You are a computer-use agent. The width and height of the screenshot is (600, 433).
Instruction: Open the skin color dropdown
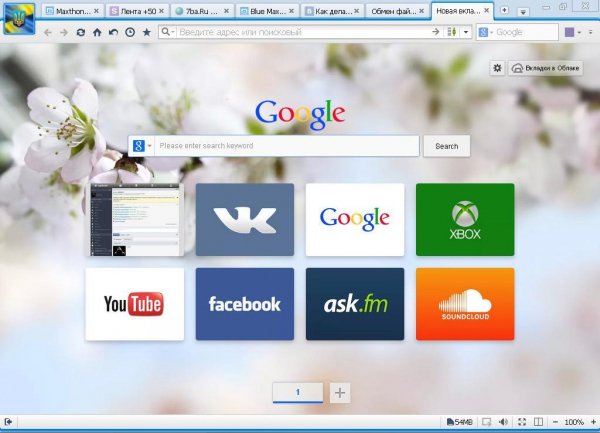coord(579,33)
